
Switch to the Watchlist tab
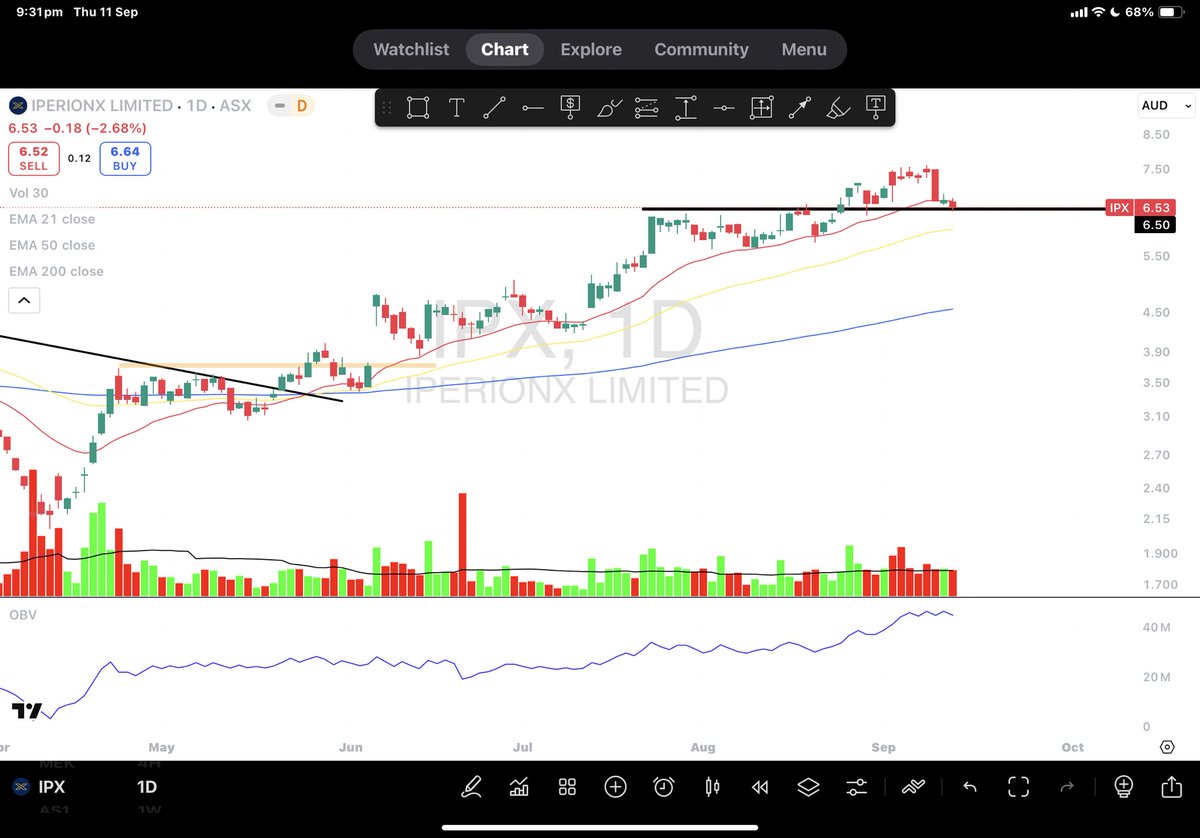click(411, 49)
